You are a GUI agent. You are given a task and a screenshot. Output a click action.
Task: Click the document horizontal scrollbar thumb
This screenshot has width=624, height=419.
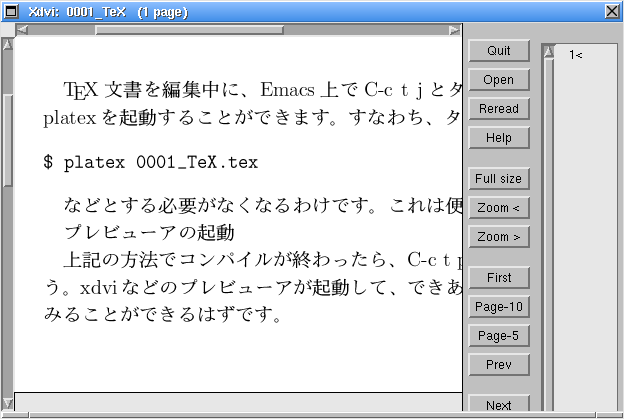[189, 30]
